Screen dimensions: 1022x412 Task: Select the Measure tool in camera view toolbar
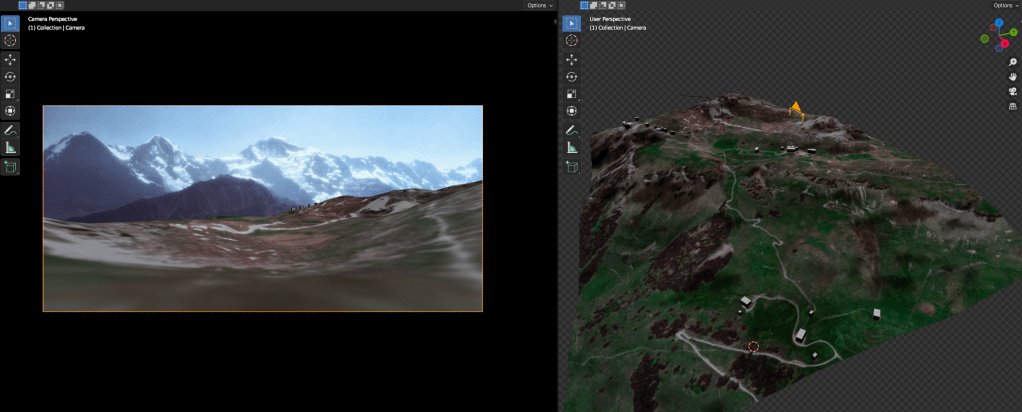[x=10, y=147]
